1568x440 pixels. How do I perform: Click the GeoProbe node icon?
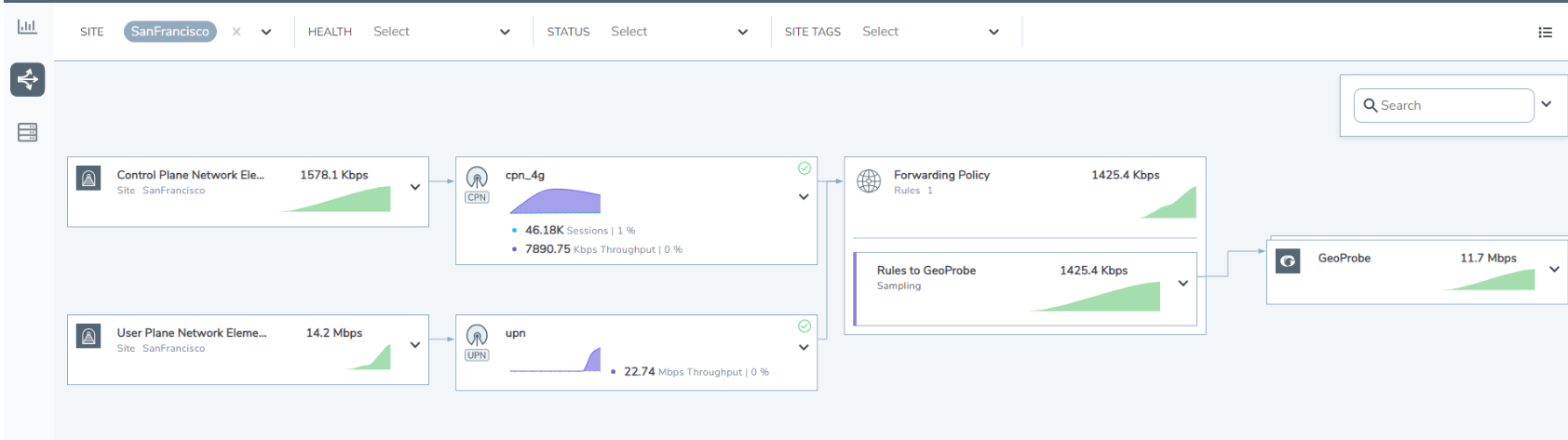(x=1288, y=261)
